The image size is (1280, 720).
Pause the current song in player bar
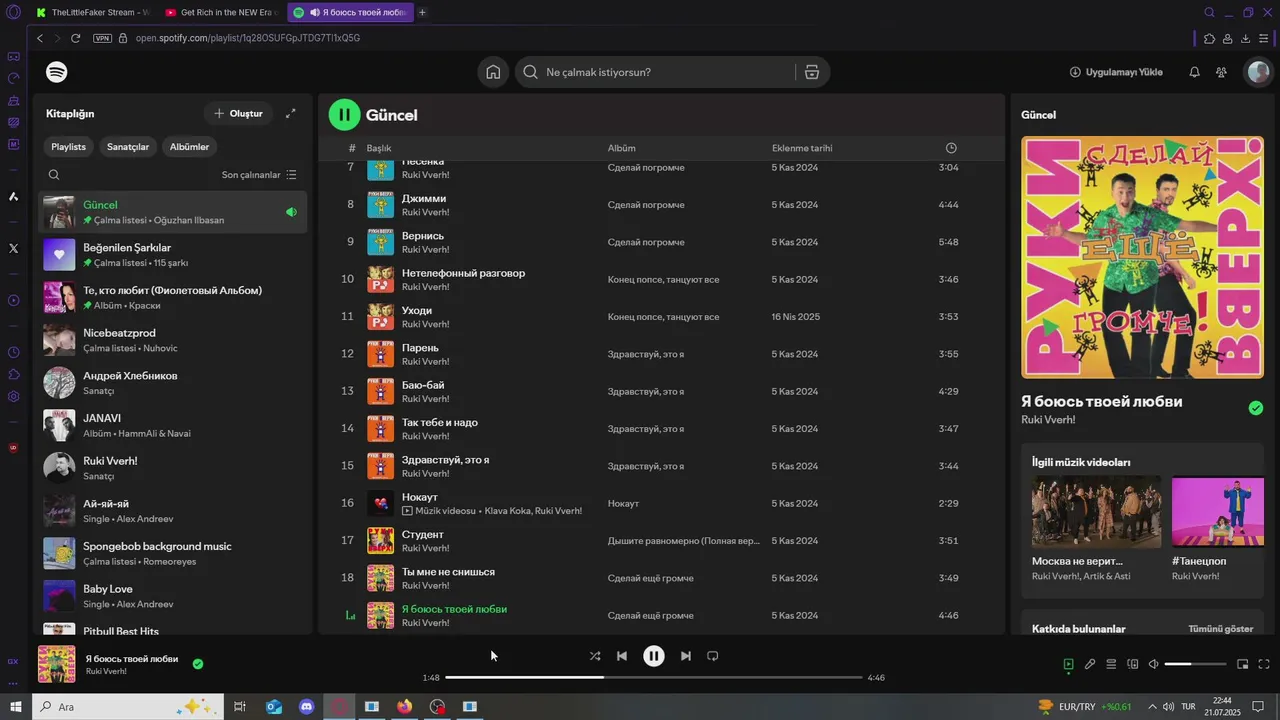tap(653, 656)
